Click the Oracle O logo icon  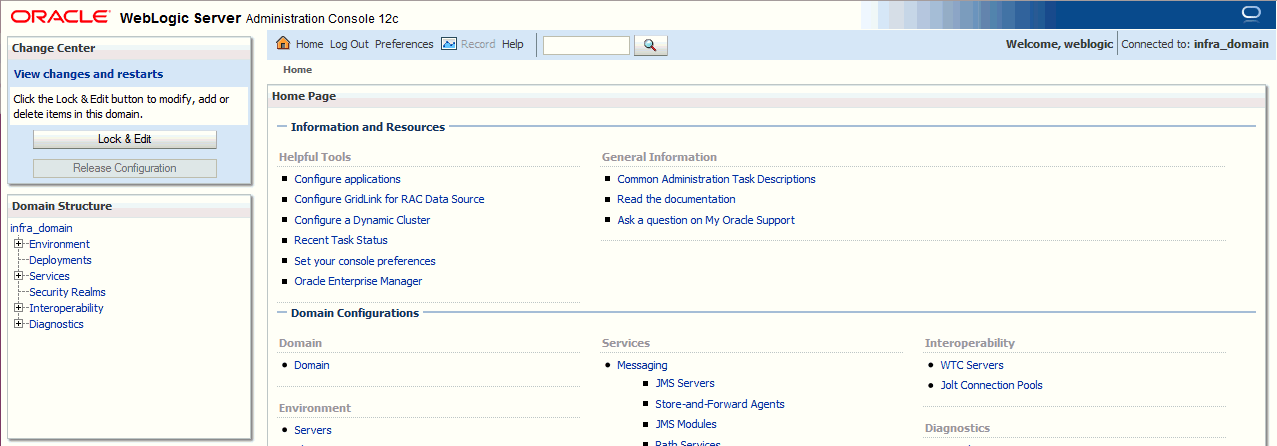pos(1250,13)
